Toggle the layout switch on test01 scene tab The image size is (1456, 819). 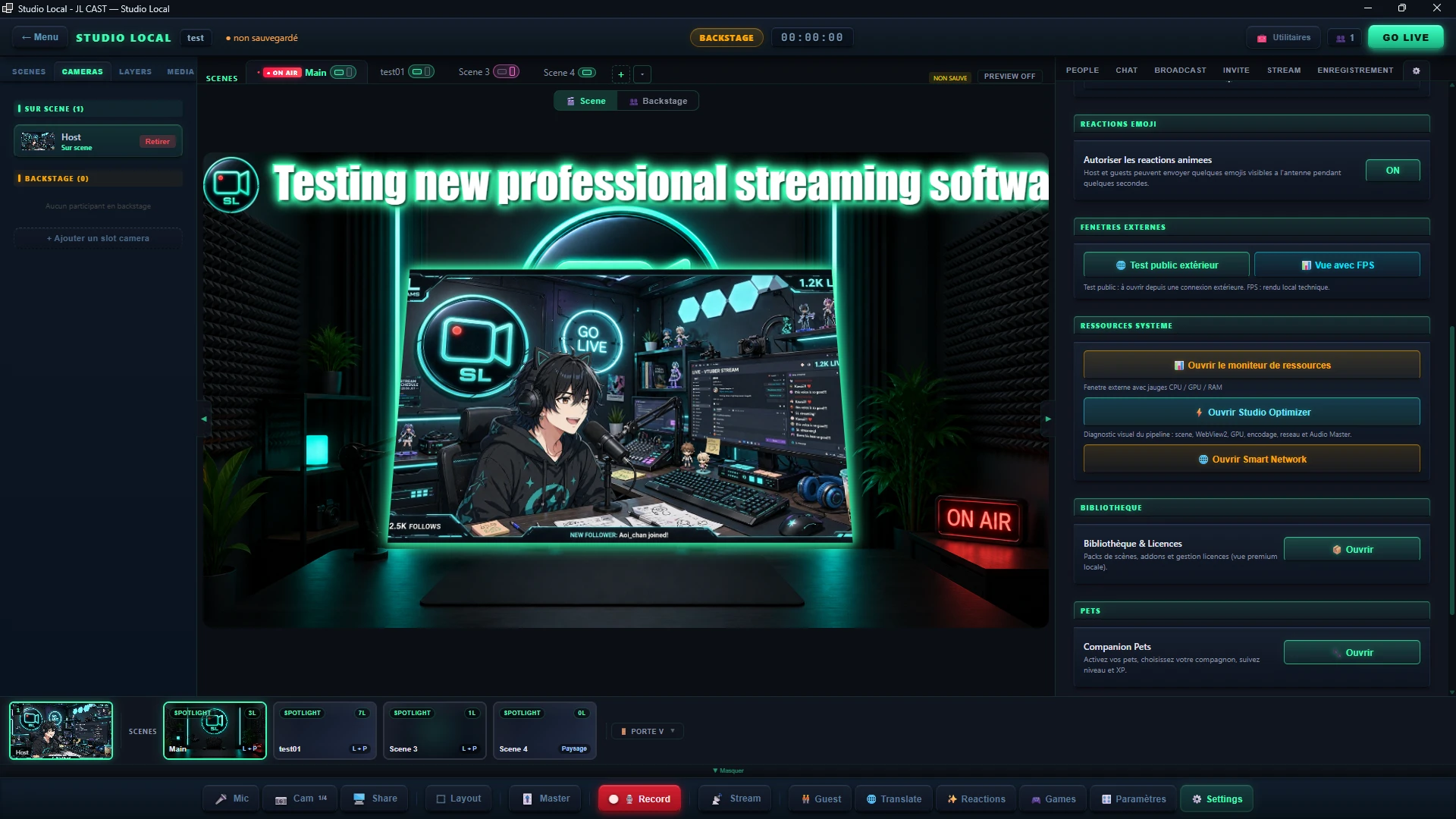tap(421, 72)
